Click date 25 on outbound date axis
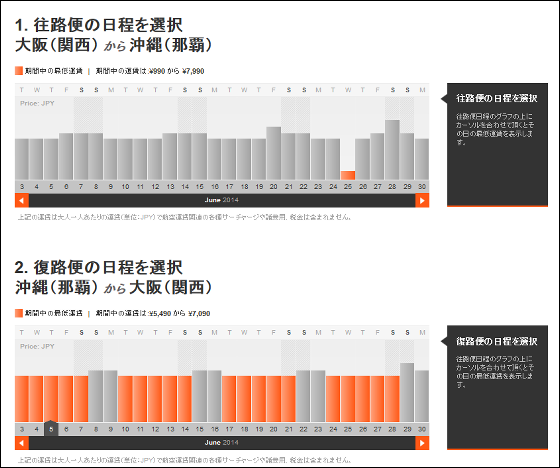The width and height of the screenshot is (560, 468). 348,186
